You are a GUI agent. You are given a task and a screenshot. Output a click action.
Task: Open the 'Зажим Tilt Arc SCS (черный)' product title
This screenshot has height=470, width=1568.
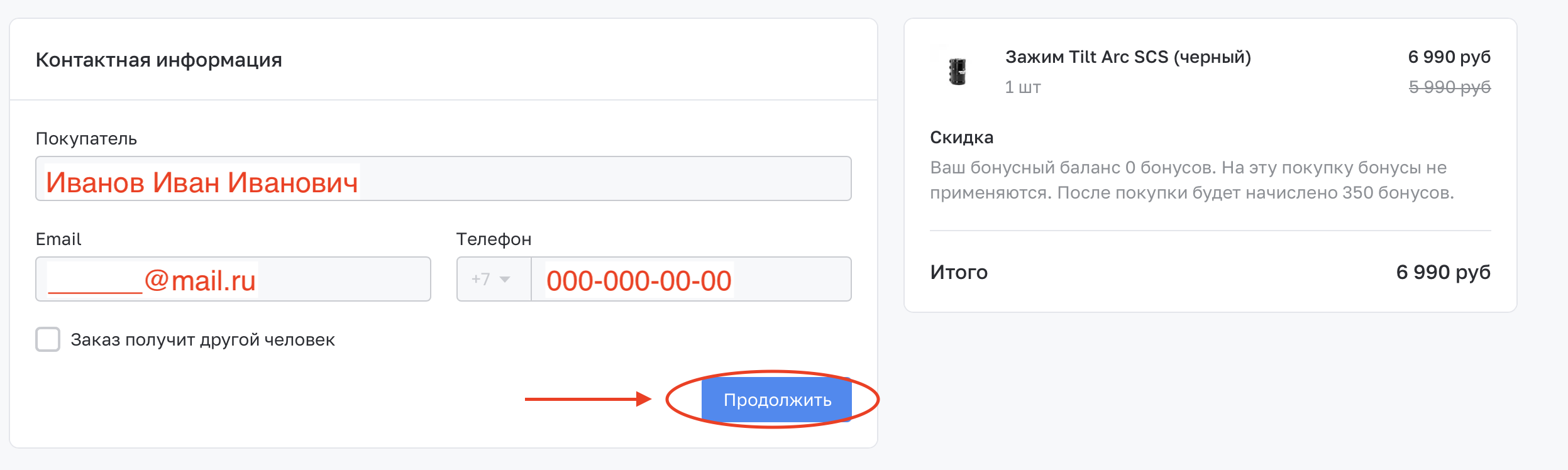[x=1128, y=57]
